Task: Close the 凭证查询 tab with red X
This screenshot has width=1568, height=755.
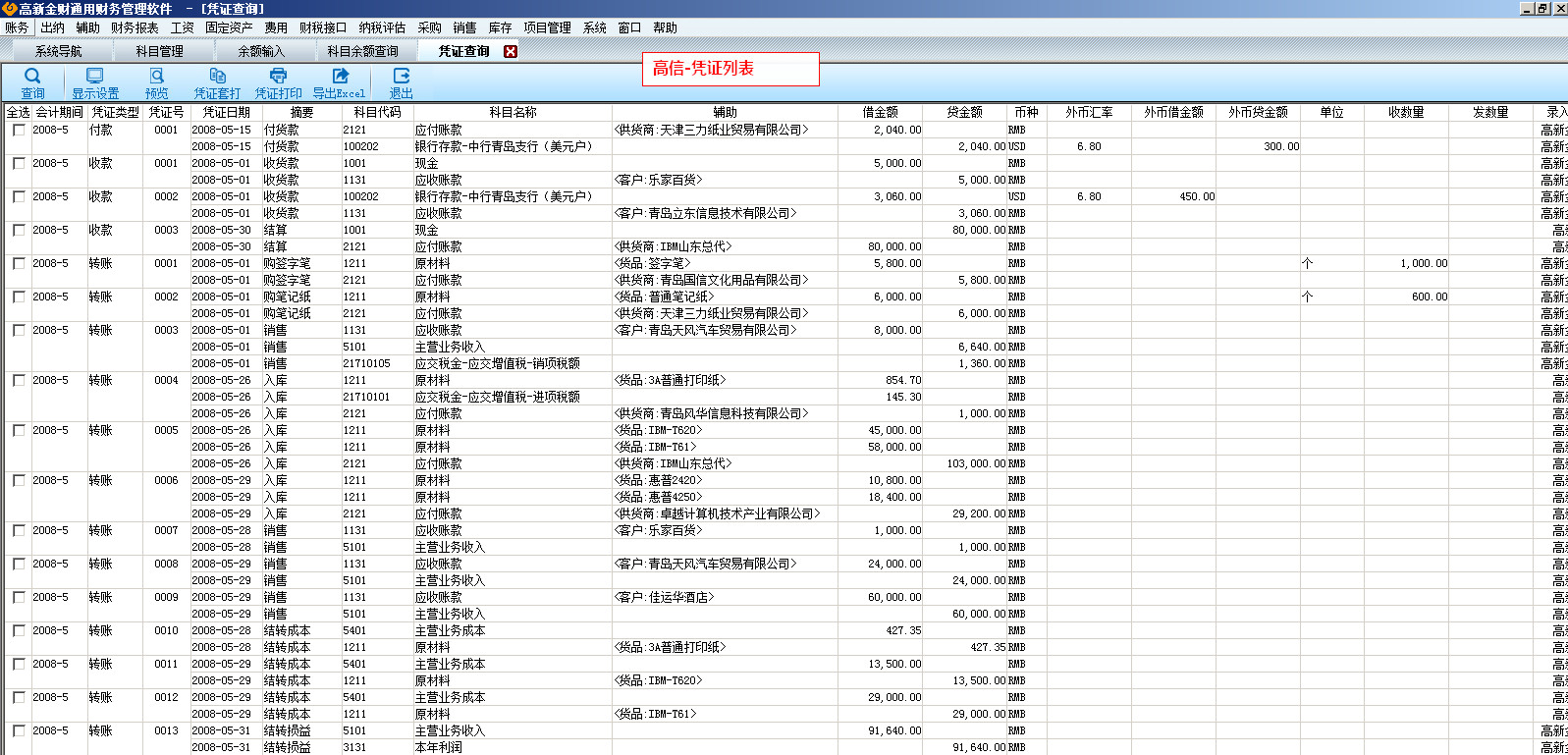Action: pyautogui.click(x=511, y=51)
